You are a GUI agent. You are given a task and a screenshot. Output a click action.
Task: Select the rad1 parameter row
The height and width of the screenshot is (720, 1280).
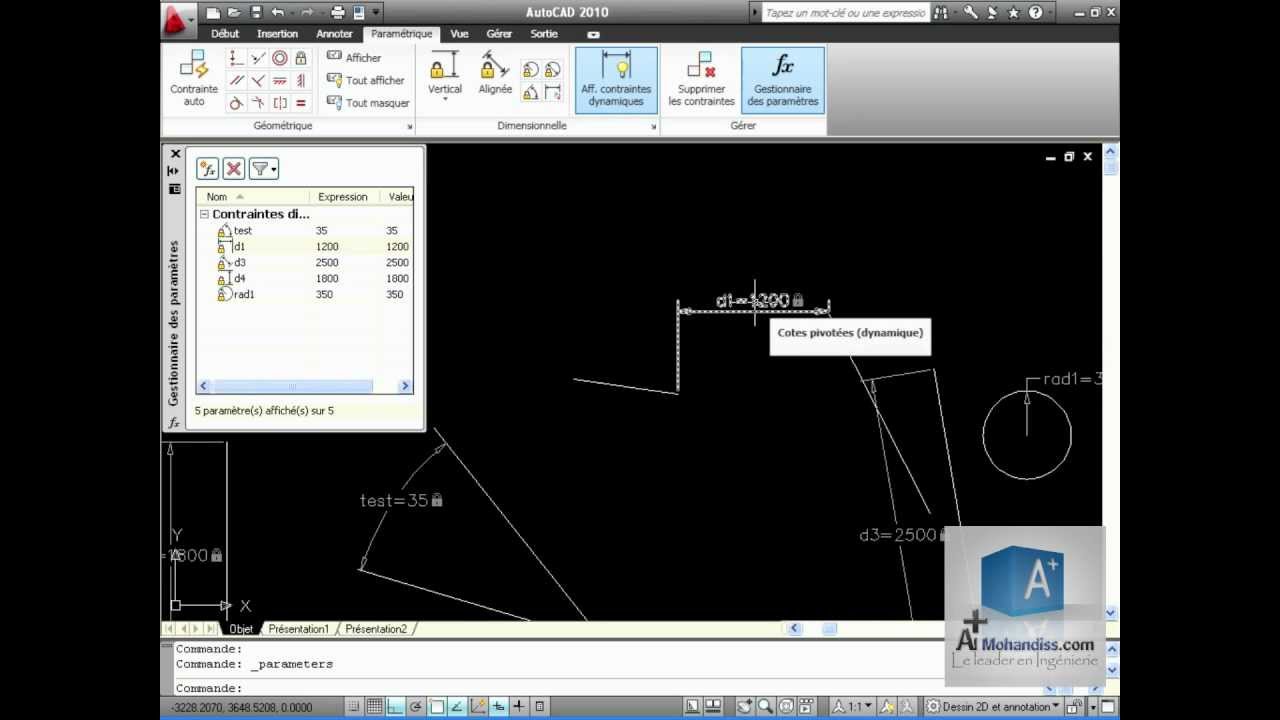tap(305, 294)
